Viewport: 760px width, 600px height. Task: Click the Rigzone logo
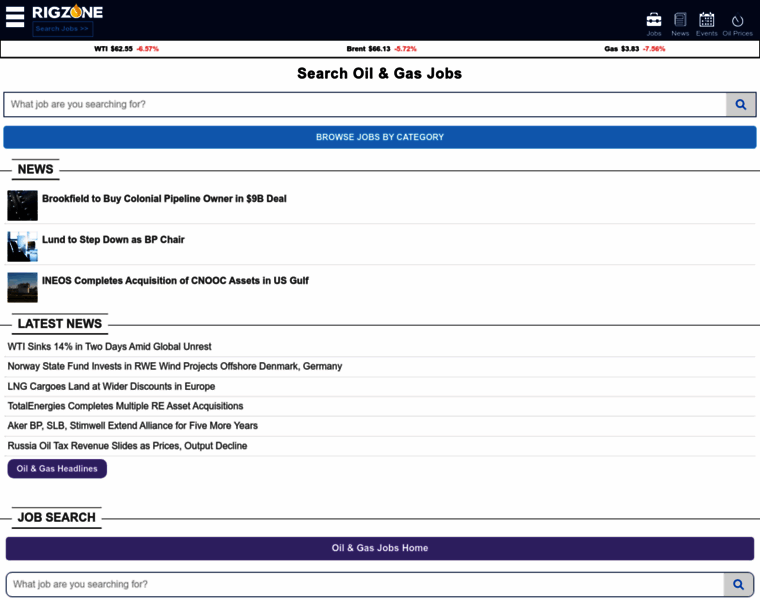(x=67, y=12)
